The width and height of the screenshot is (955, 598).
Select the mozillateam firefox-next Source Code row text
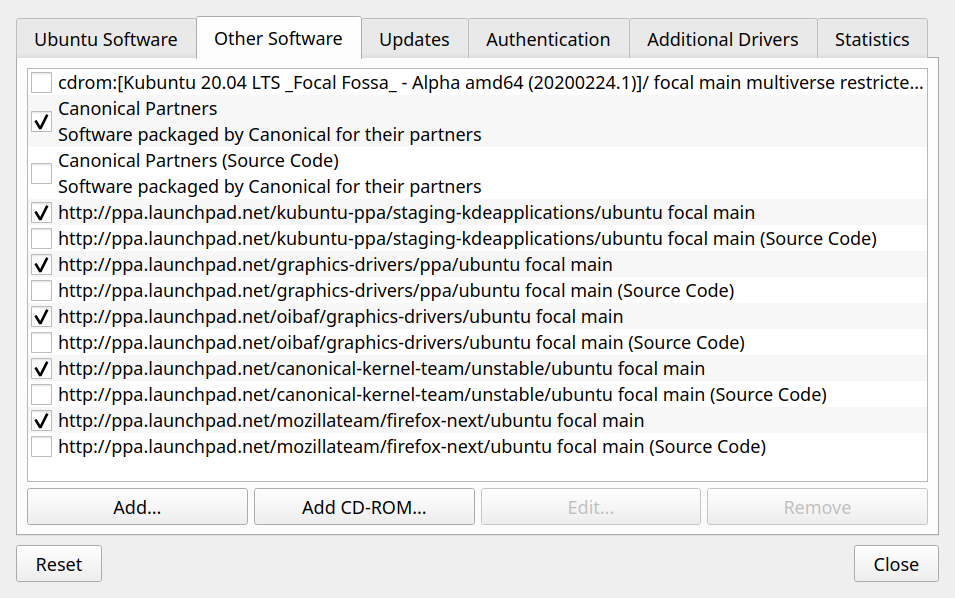(412, 447)
